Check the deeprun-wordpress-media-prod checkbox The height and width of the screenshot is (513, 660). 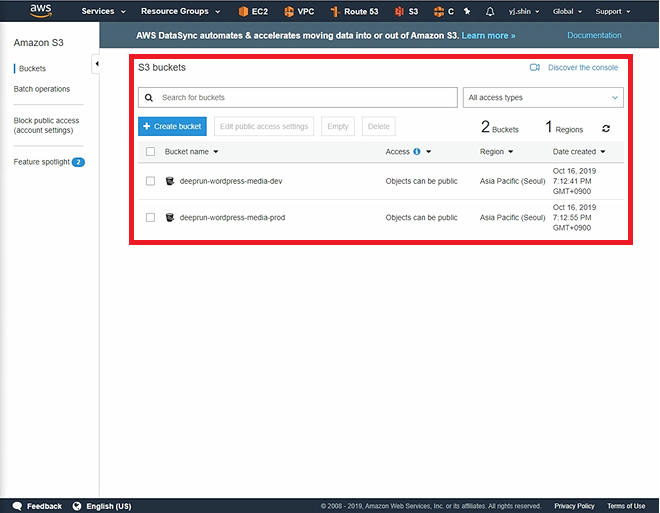coord(150,217)
